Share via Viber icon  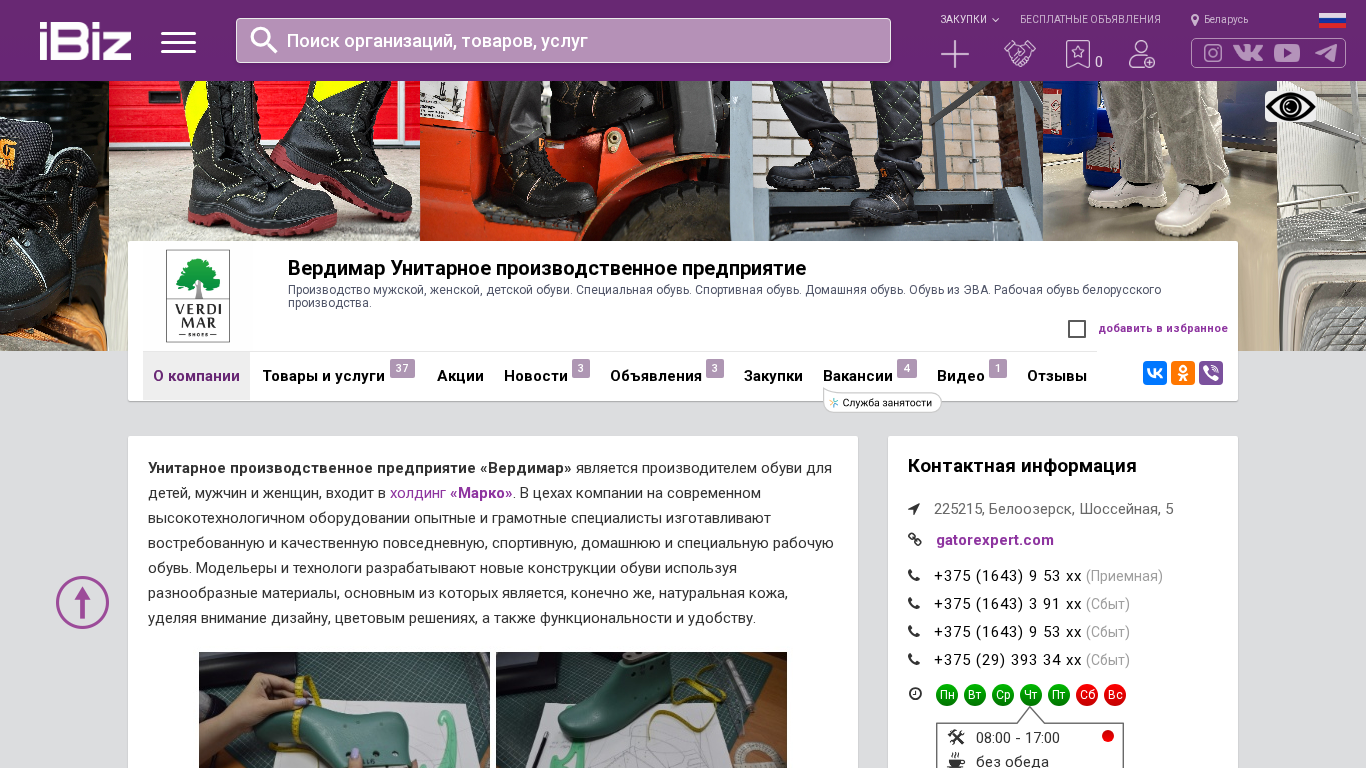click(x=1210, y=373)
